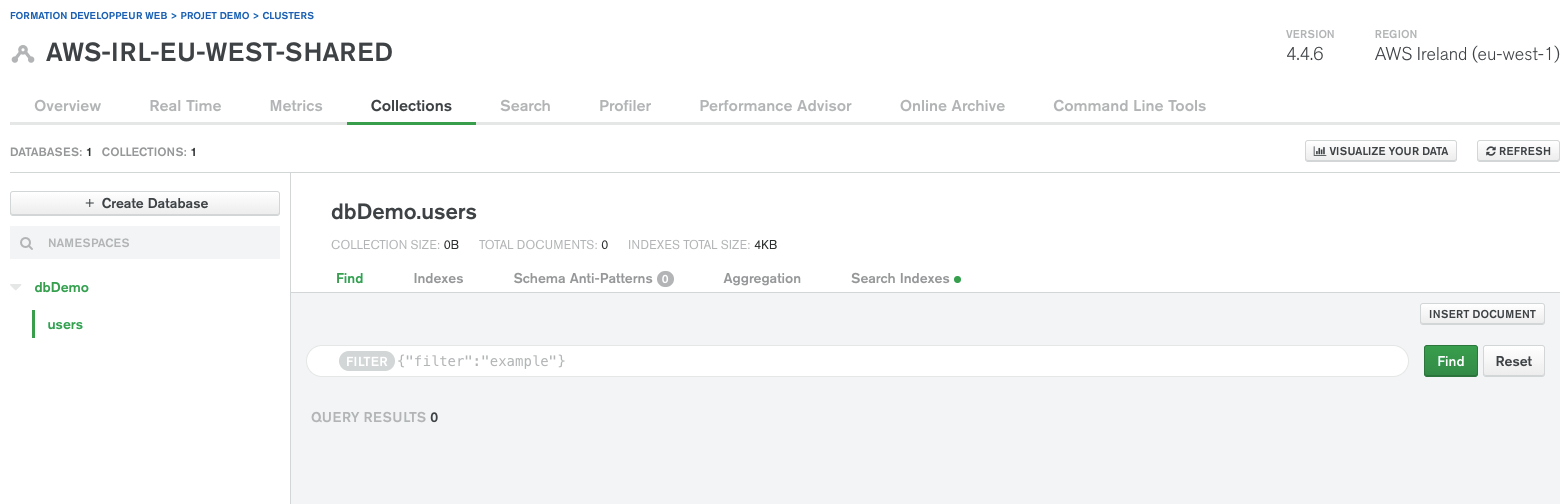Click the Databases: 1 count text
Screen dimensions: 1567x504
coord(51,152)
